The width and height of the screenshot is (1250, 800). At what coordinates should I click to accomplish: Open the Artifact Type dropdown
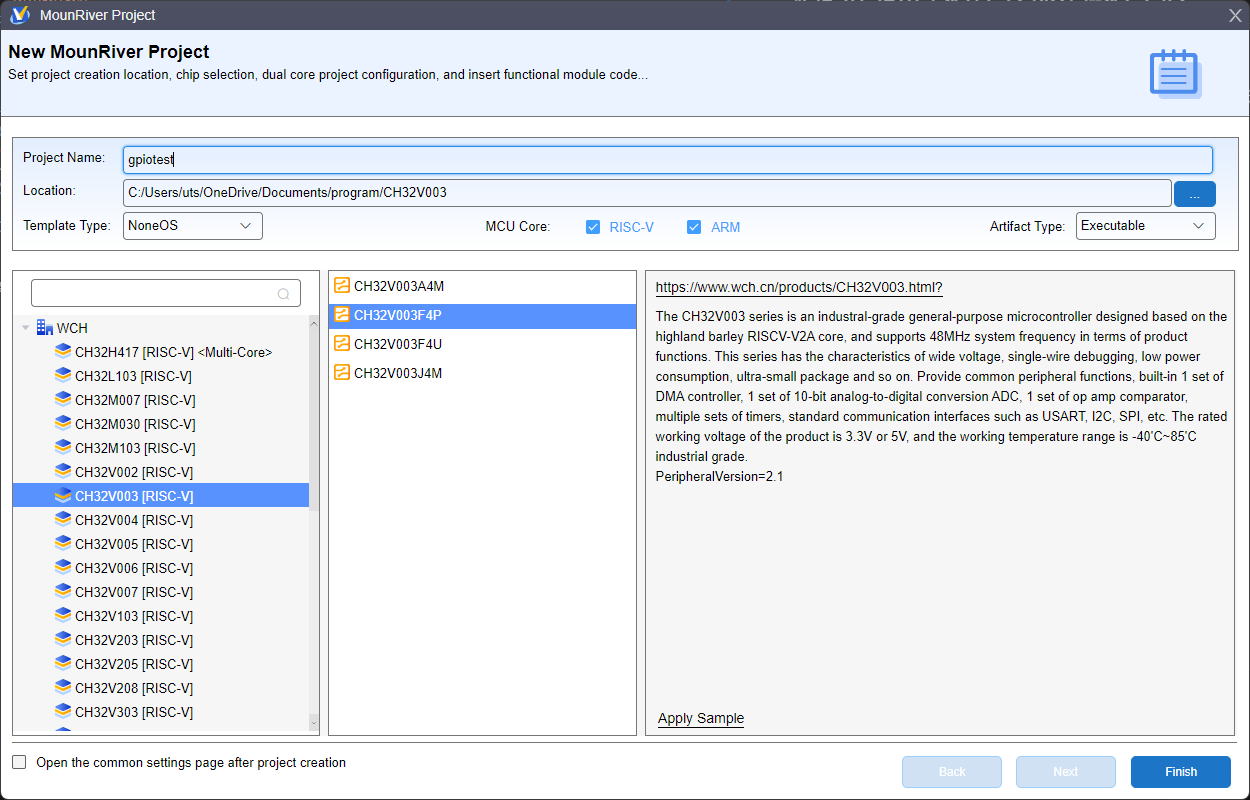(1145, 226)
